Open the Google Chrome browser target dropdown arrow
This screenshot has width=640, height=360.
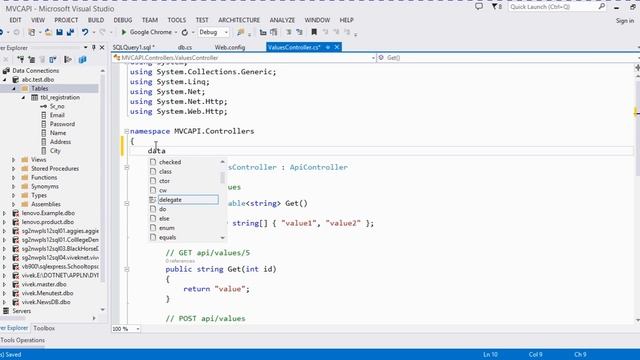(176, 32)
